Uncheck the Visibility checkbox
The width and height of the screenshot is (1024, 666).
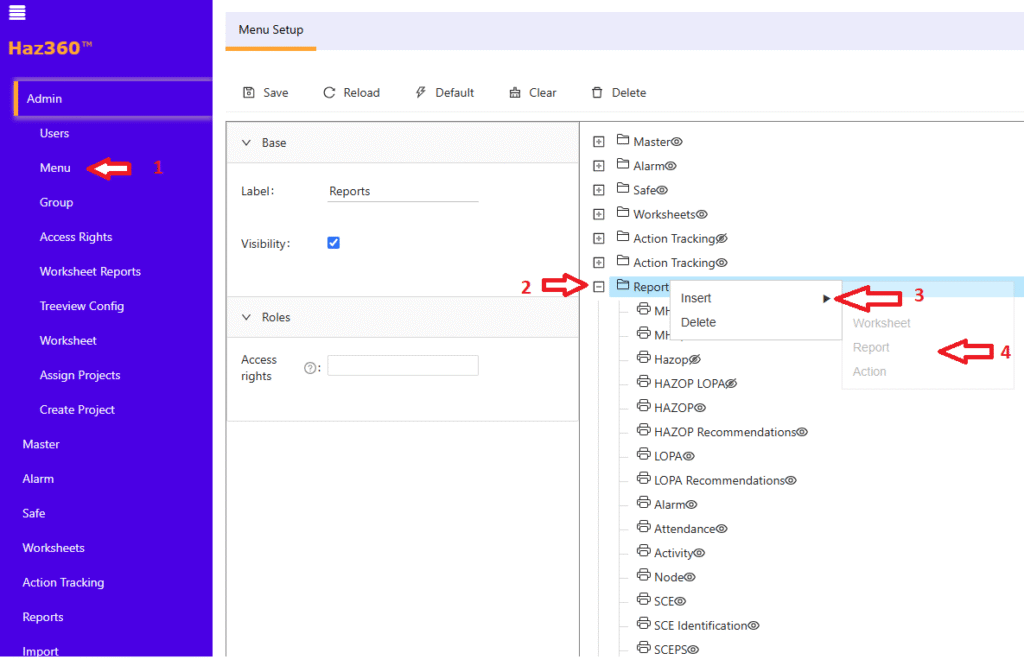pyautogui.click(x=334, y=243)
